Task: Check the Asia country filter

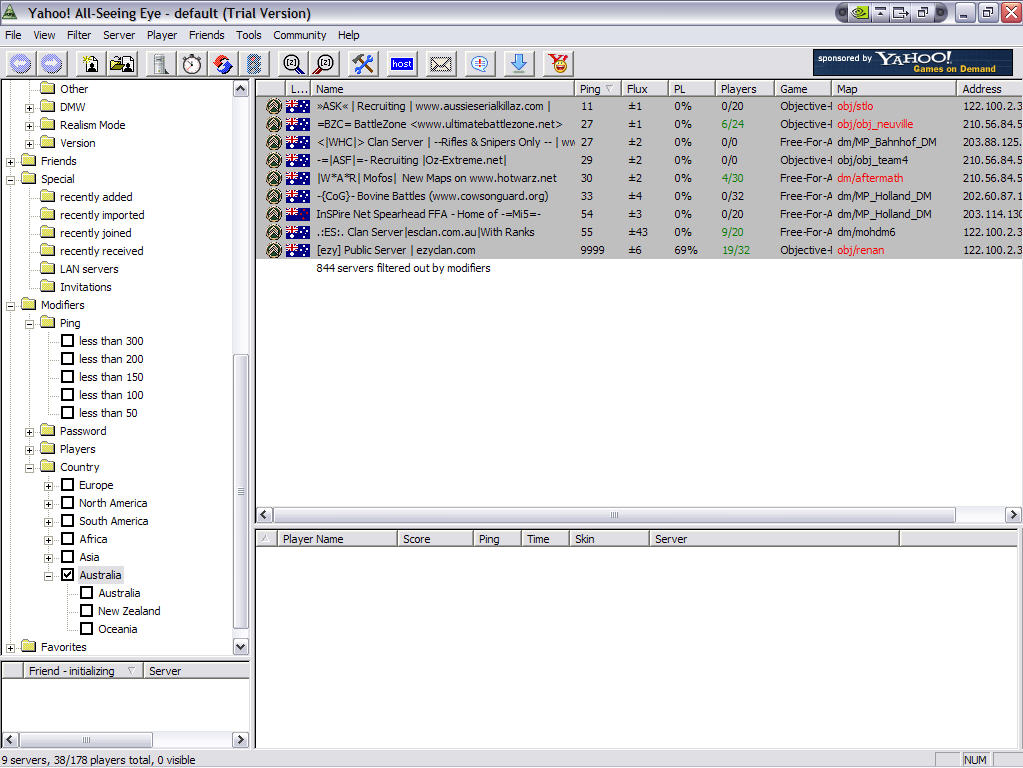Action: click(x=67, y=557)
